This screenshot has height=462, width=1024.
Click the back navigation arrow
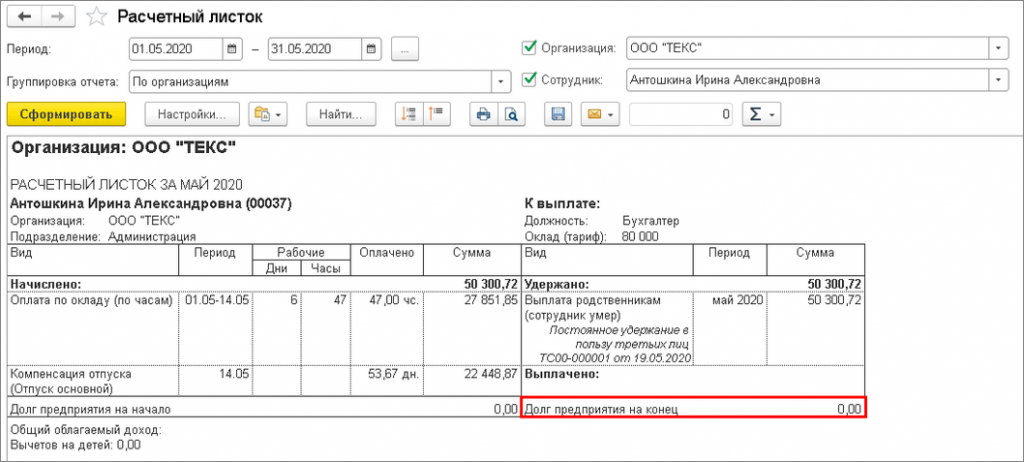pos(24,17)
